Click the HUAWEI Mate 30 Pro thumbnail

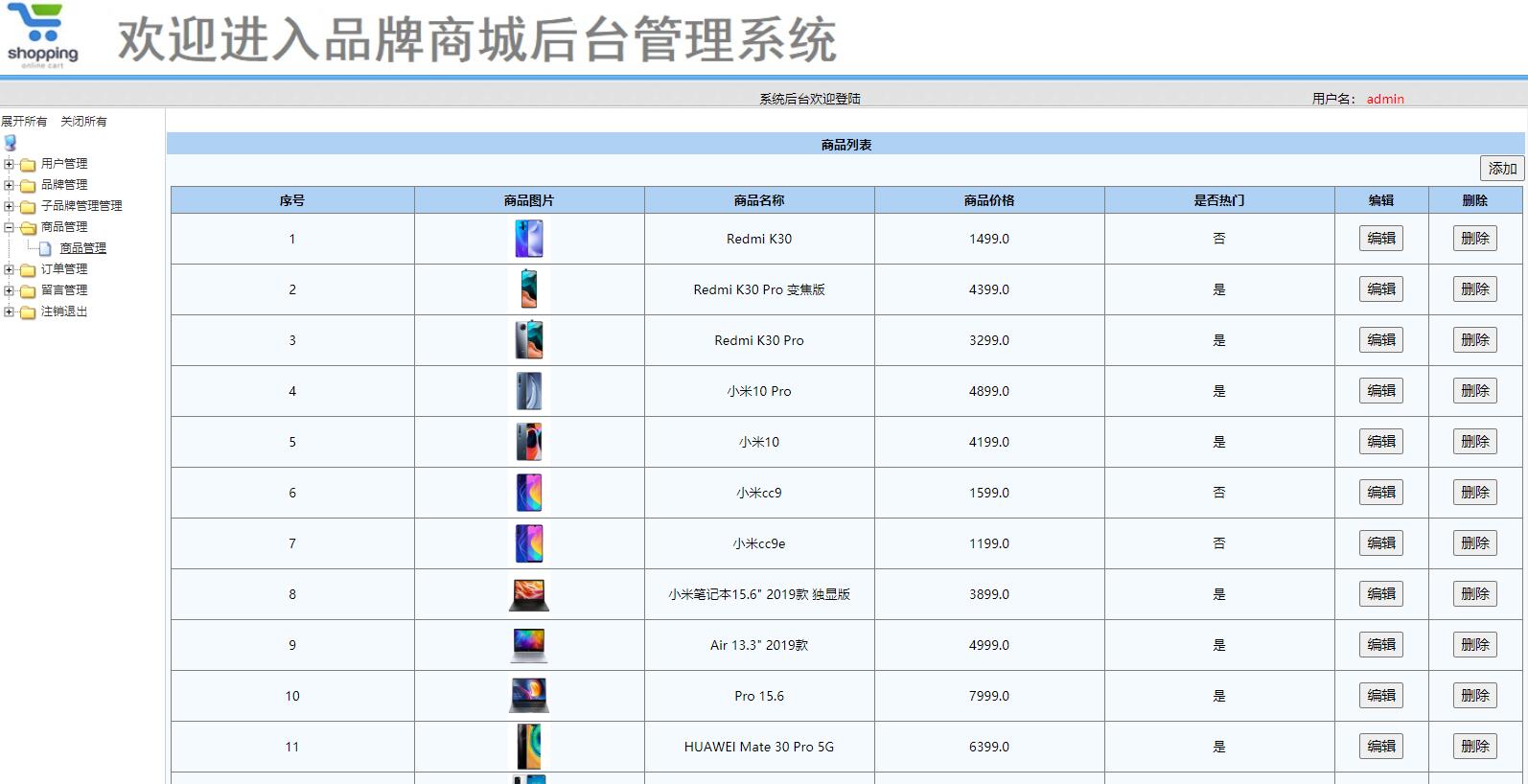529,747
